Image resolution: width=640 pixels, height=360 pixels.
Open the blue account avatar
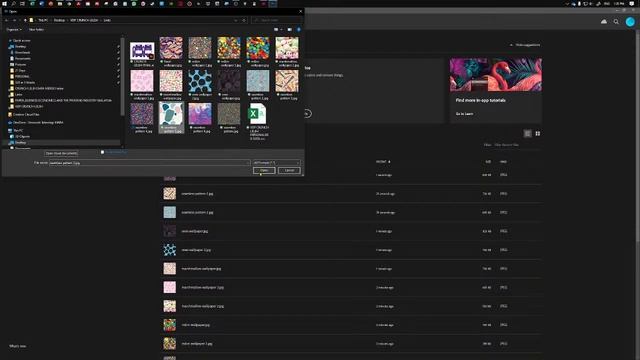click(x=630, y=22)
